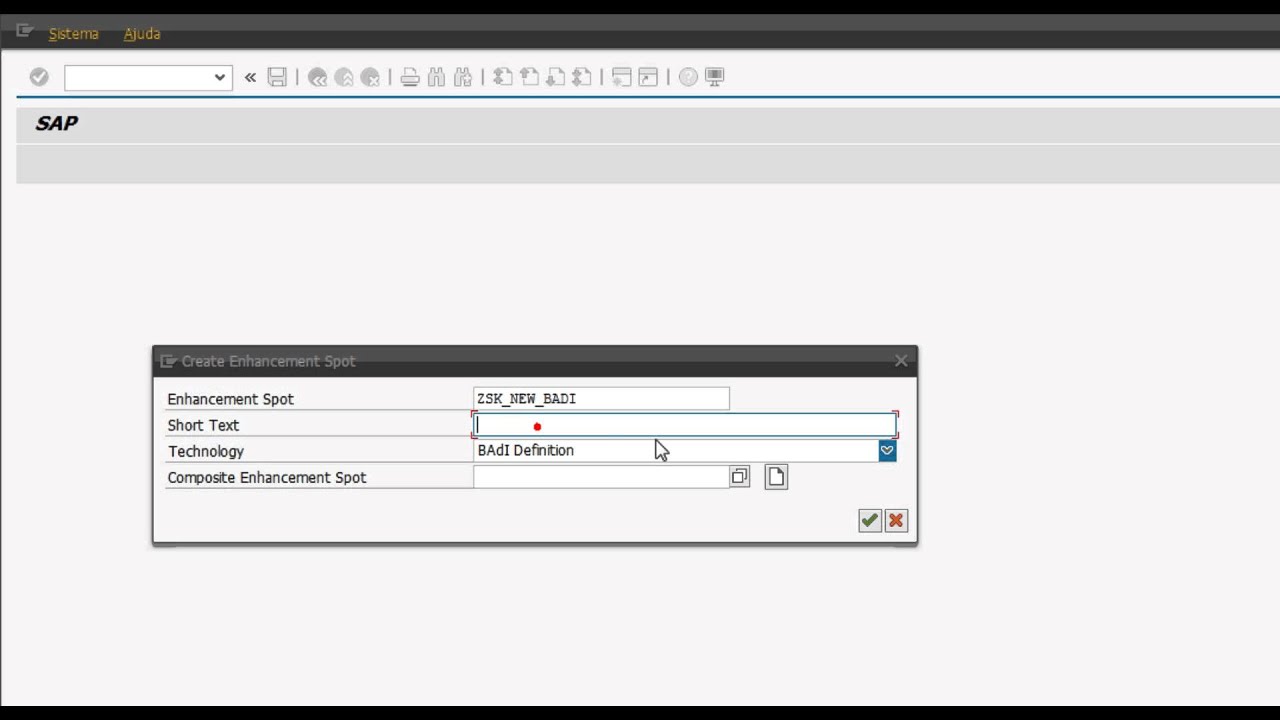Click the dialog title bar menu icon

pos(168,361)
